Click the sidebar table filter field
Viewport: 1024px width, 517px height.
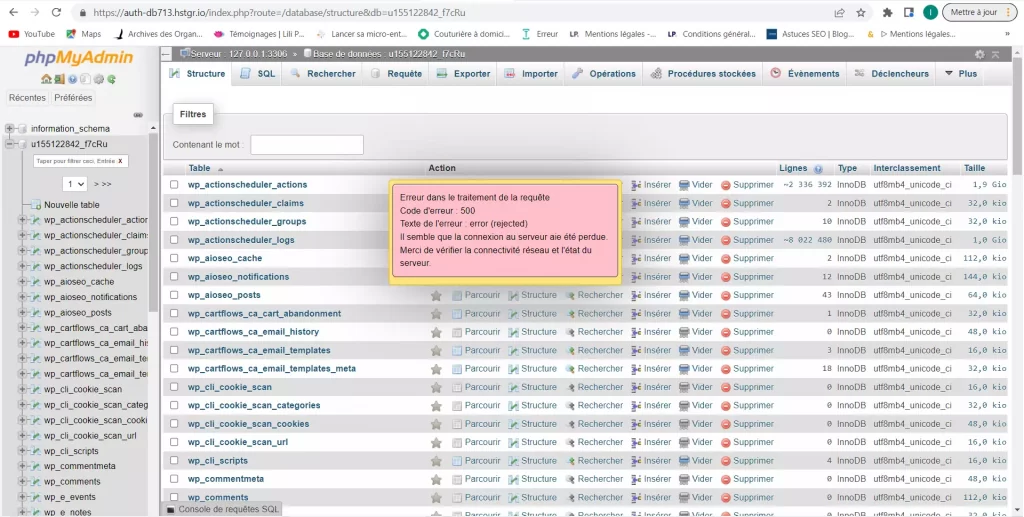point(81,161)
